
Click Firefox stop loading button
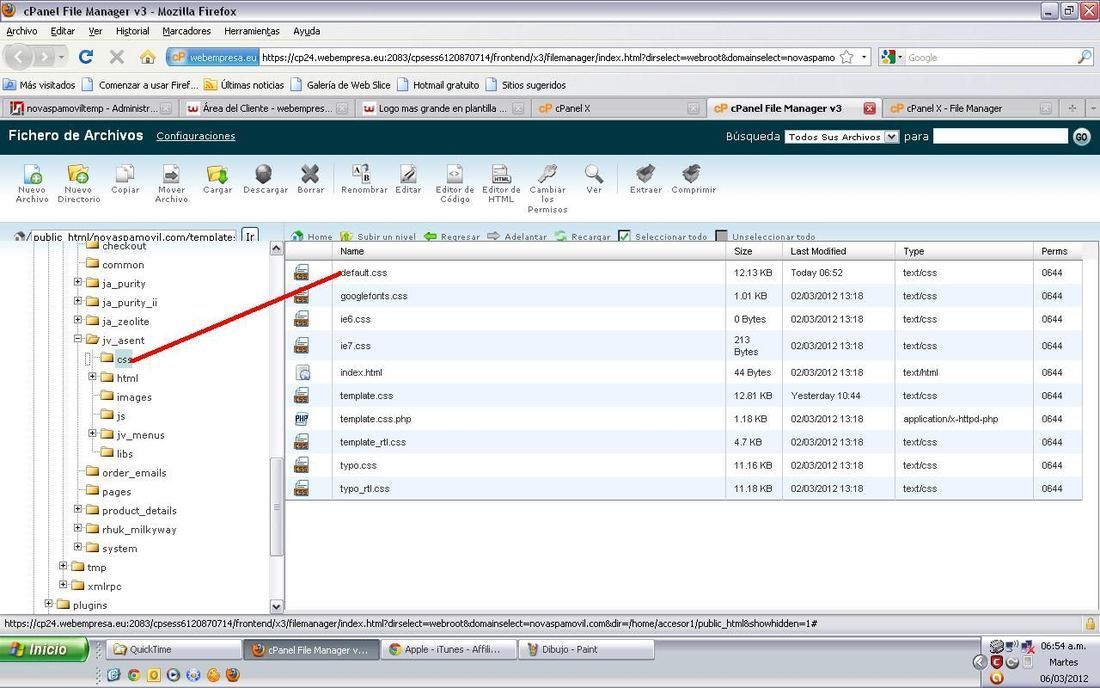pyautogui.click(x=117, y=58)
